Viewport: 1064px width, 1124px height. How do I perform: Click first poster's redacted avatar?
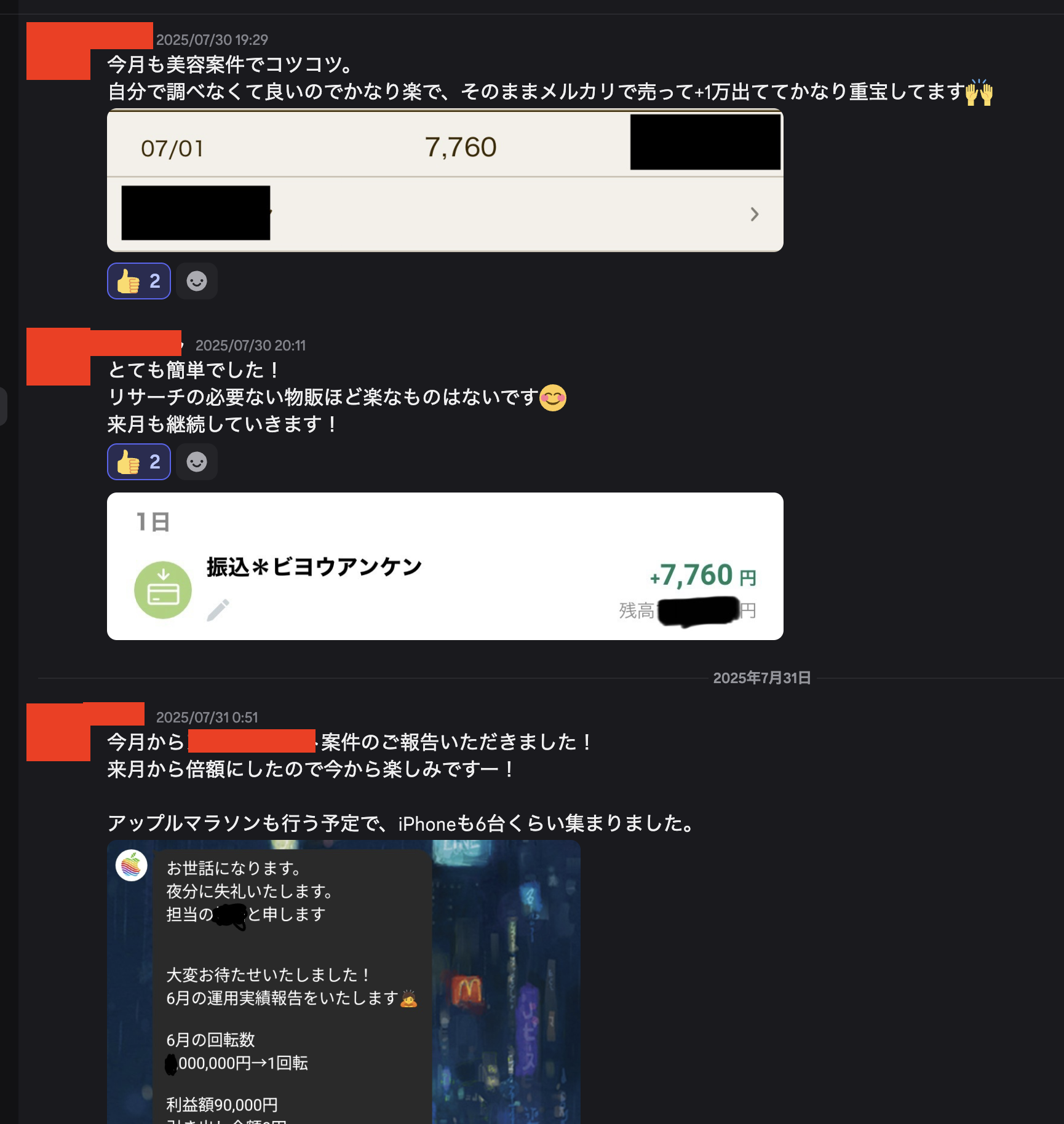tap(58, 51)
